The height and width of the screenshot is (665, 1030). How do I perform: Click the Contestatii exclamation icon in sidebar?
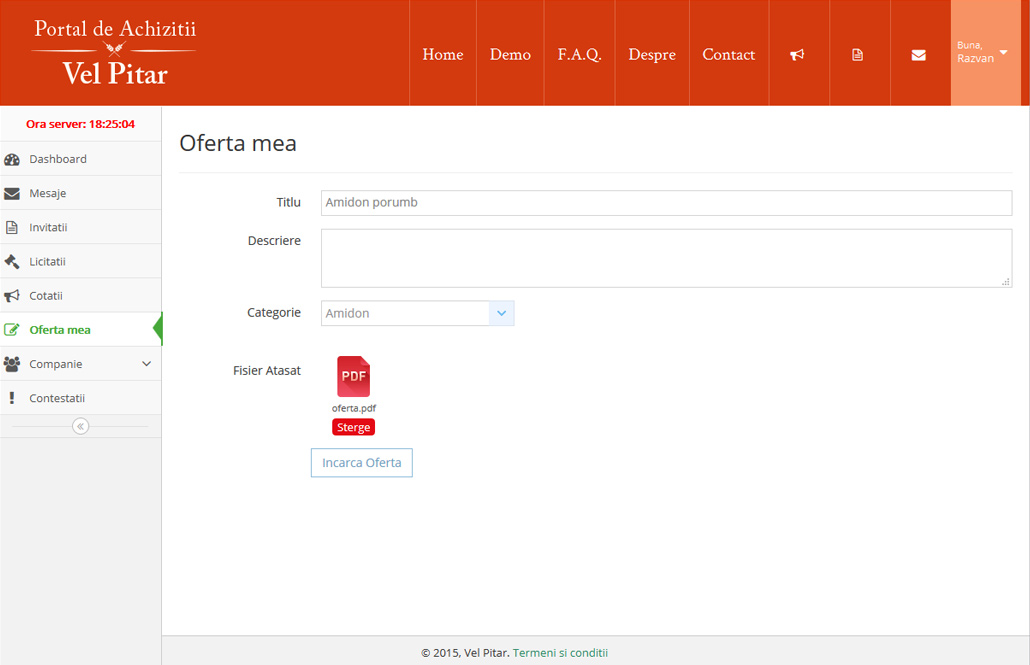[12, 398]
